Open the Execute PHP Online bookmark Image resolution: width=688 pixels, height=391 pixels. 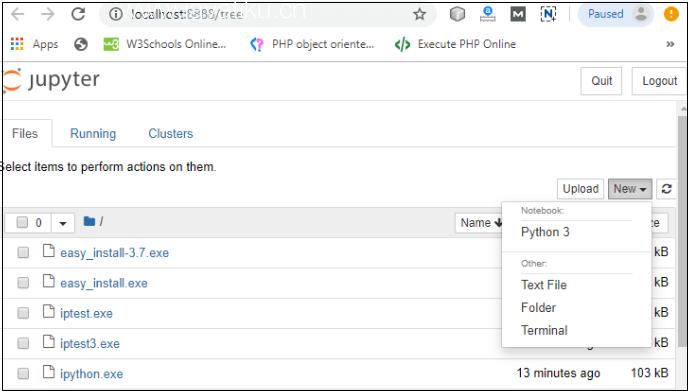(455, 44)
